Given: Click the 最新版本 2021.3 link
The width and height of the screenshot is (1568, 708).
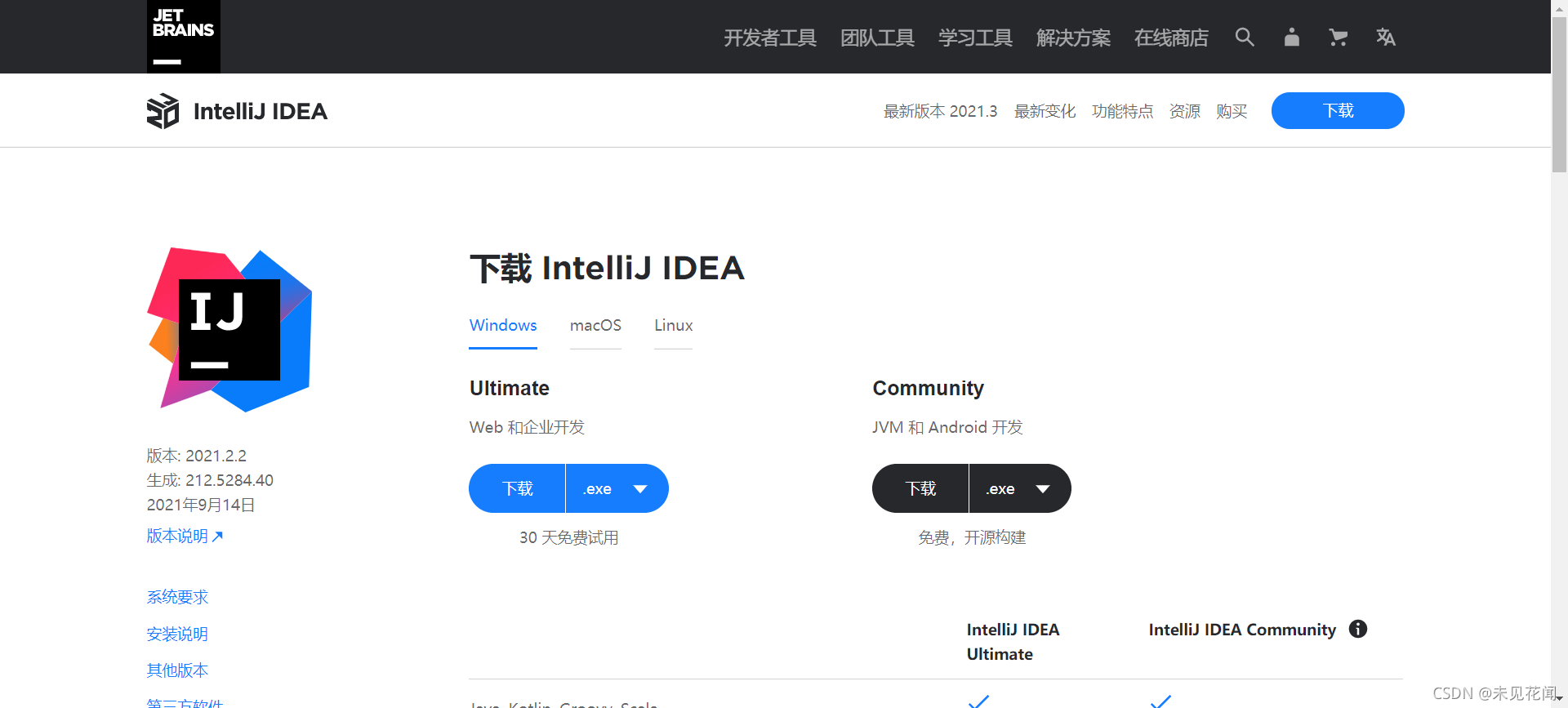Looking at the screenshot, I should pos(941,111).
